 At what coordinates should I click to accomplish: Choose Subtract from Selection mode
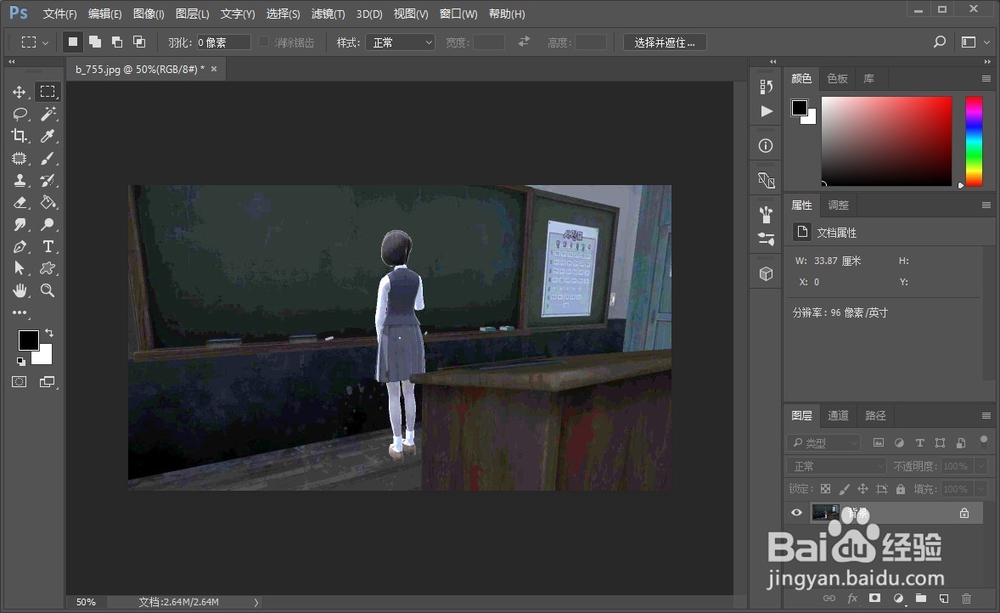[117, 42]
